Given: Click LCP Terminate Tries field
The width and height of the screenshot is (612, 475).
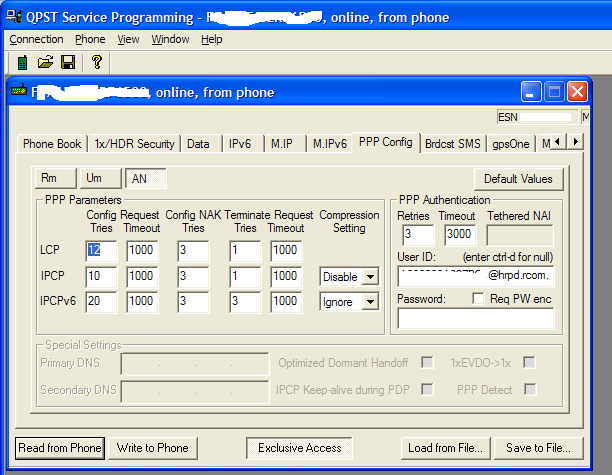Looking at the screenshot, I should tap(245, 251).
